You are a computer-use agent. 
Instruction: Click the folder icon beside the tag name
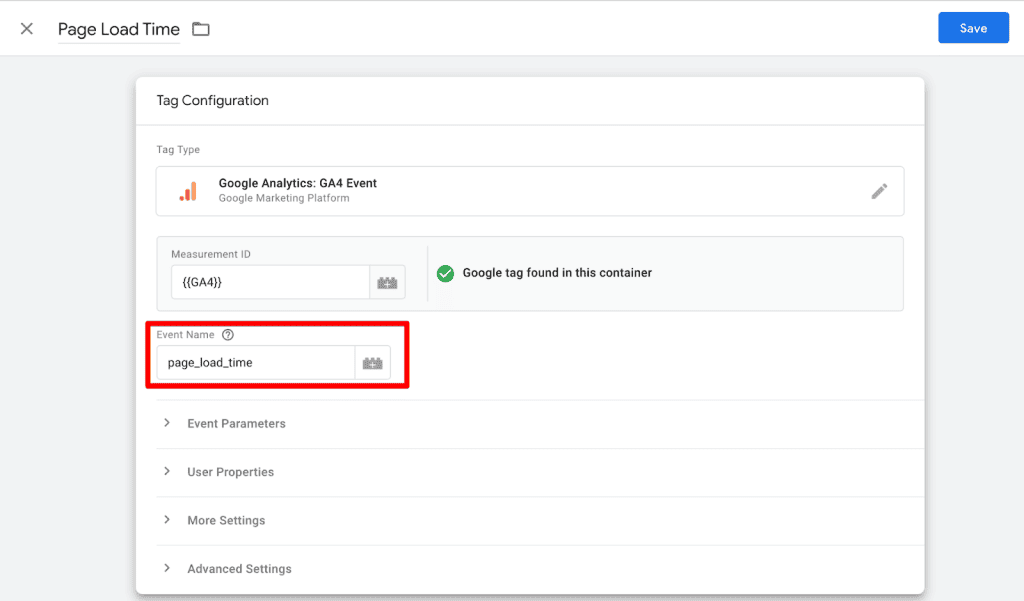pyautogui.click(x=201, y=29)
